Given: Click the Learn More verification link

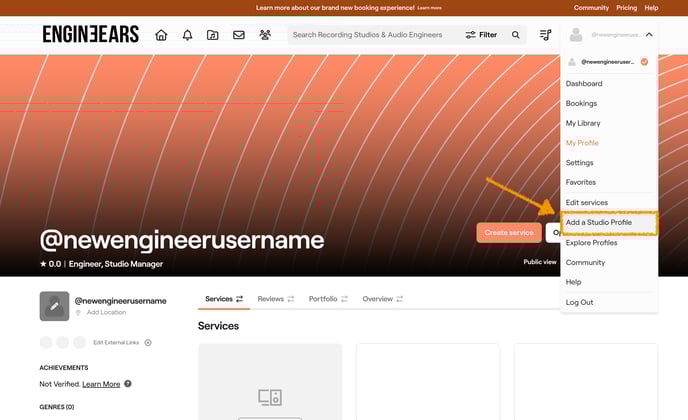Looking at the screenshot, I should 101,384.
